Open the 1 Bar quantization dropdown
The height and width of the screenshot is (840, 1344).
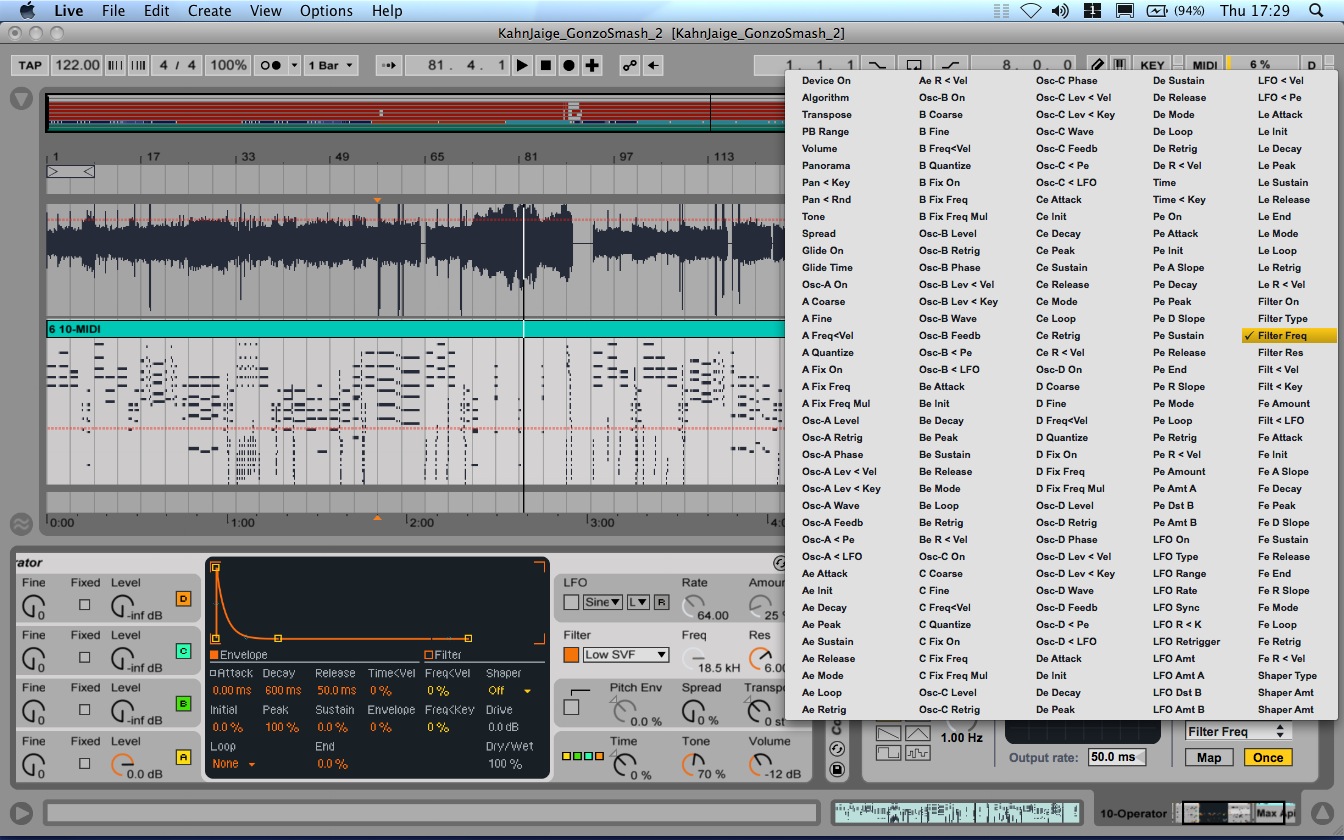pos(331,65)
